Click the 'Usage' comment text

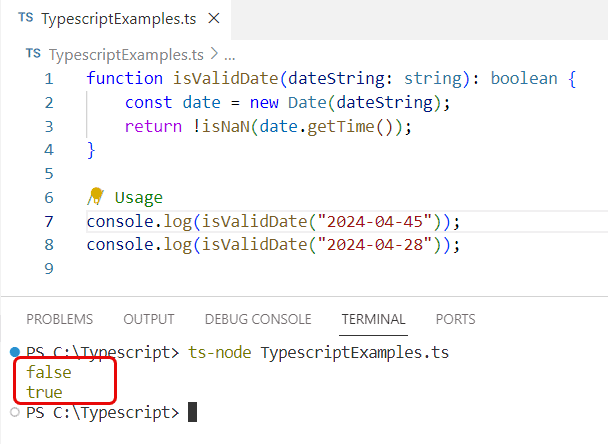tap(139, 198)
